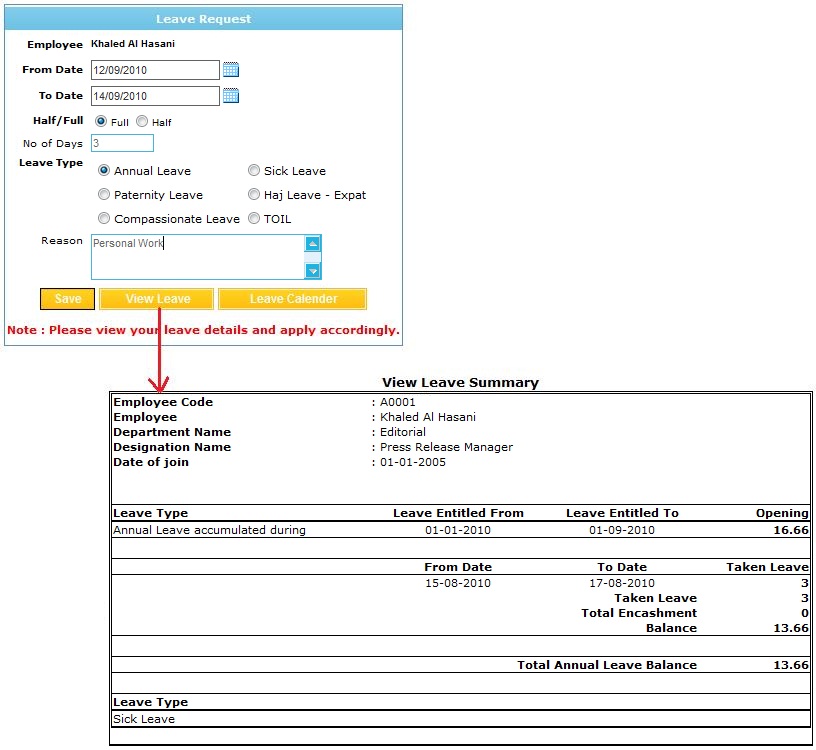Focus the From Date input field
This screenshot has width=816, height=750.
click(155, 70)
